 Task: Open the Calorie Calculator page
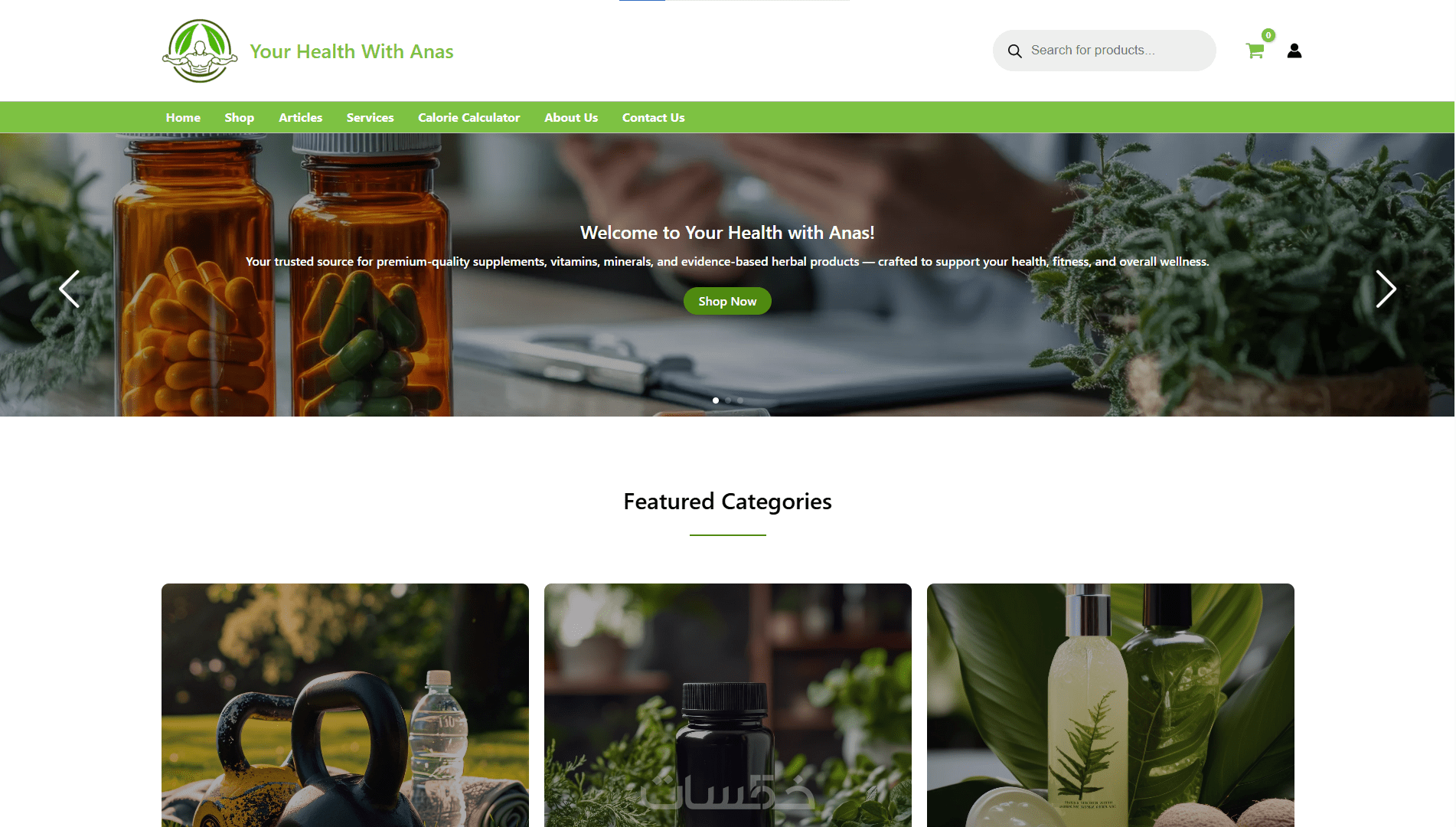coord(469,117)
